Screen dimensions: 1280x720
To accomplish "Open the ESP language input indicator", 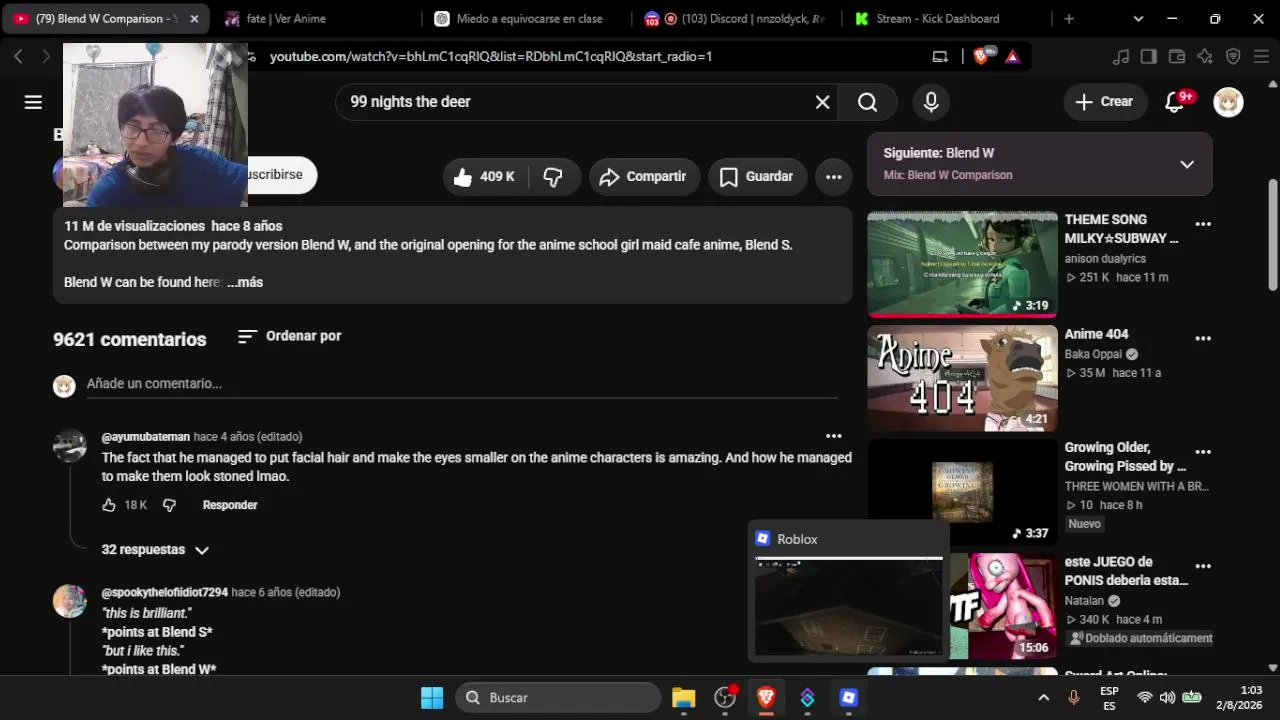I will 1109,697.
